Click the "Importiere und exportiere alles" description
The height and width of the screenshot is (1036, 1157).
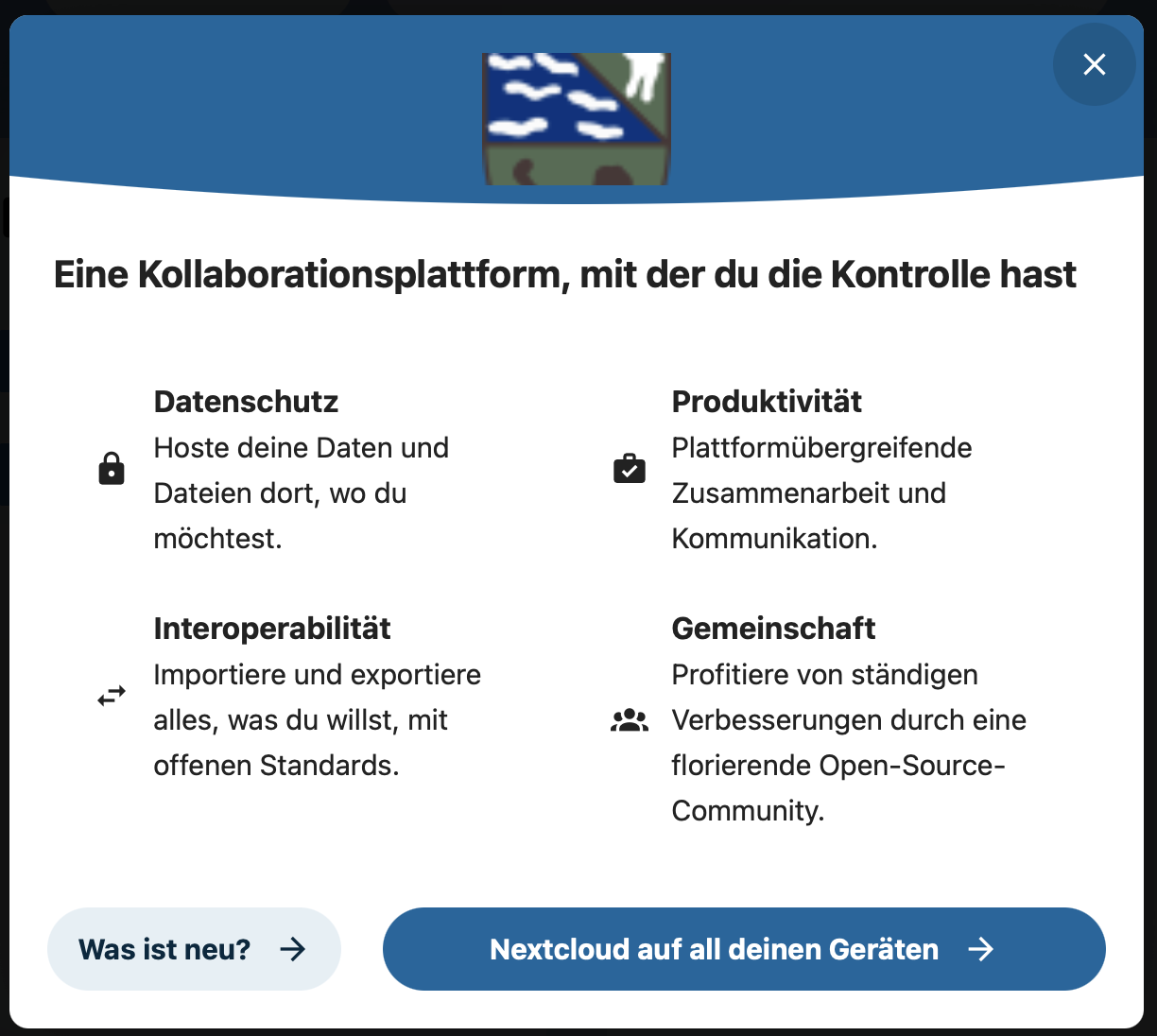[317, 719]
